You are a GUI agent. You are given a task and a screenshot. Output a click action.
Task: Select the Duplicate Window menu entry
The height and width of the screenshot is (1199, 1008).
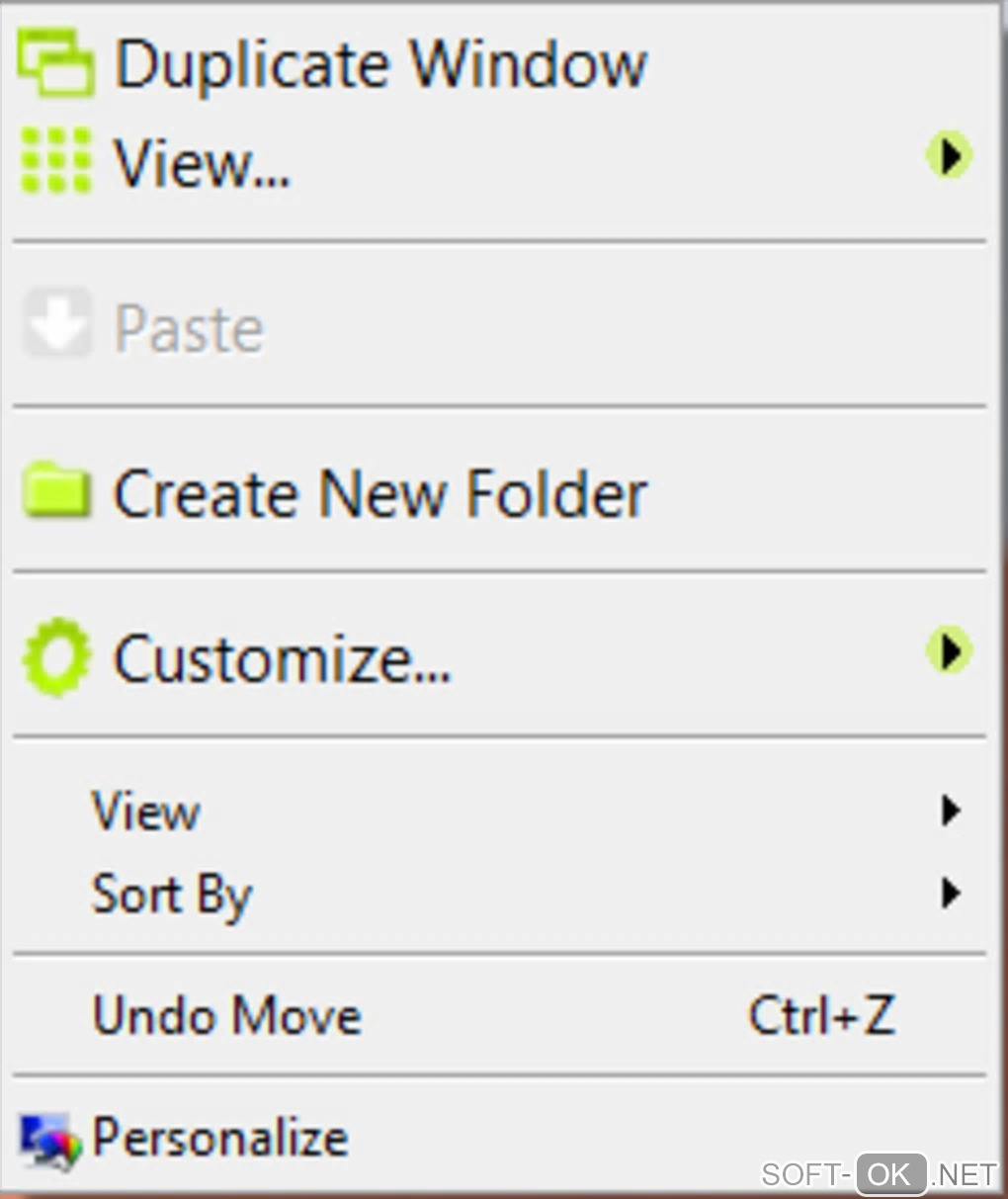click(380, 65)
